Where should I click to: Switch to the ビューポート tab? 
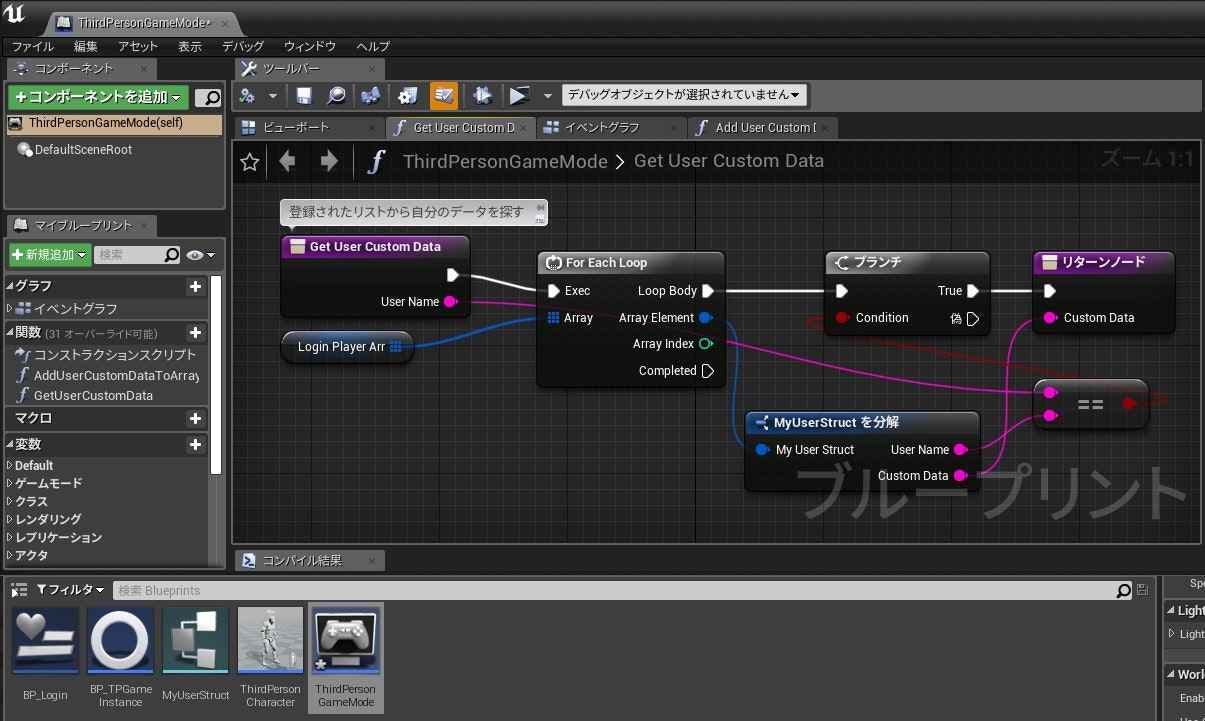tap(310, 128)
